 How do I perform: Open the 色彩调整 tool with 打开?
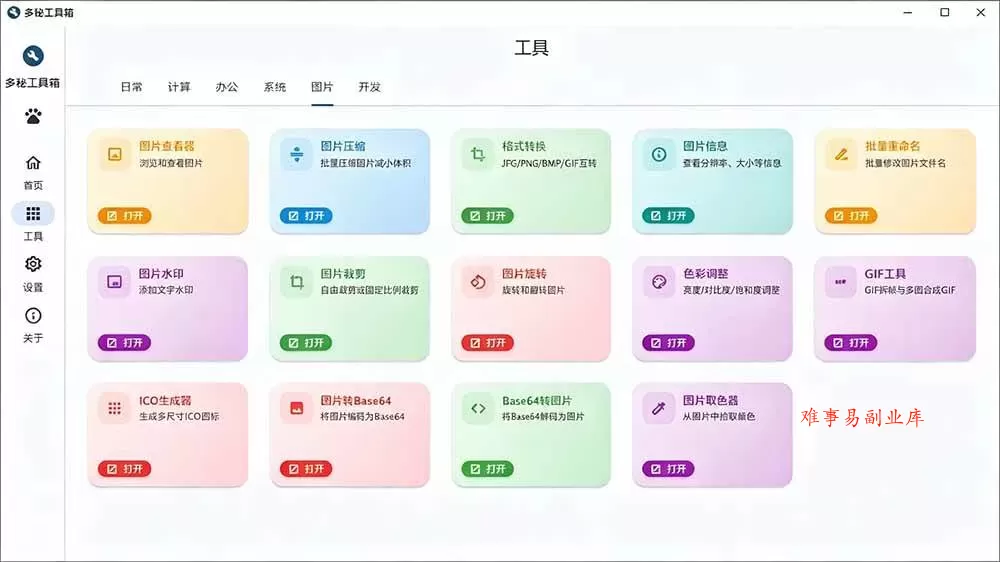(x=668, y=343)
